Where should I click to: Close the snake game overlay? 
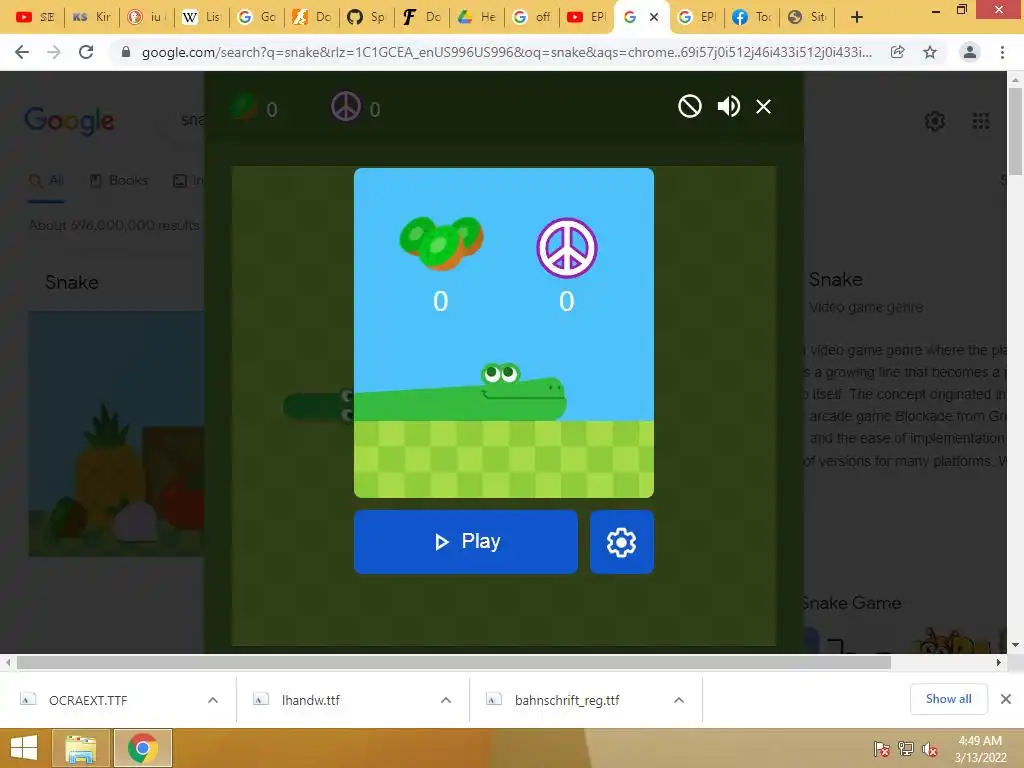[763, 106]
